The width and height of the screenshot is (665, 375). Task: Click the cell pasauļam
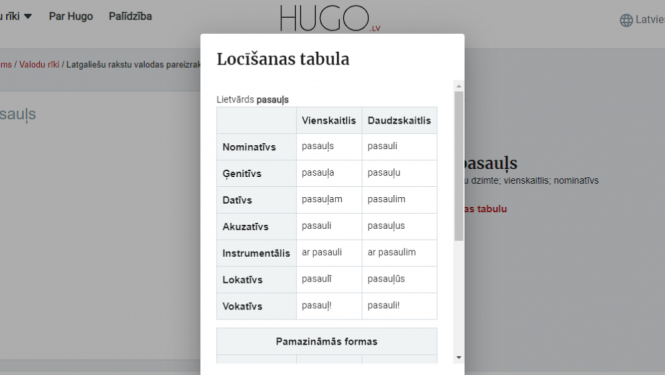pyautogui.click(x=329, y=200)
